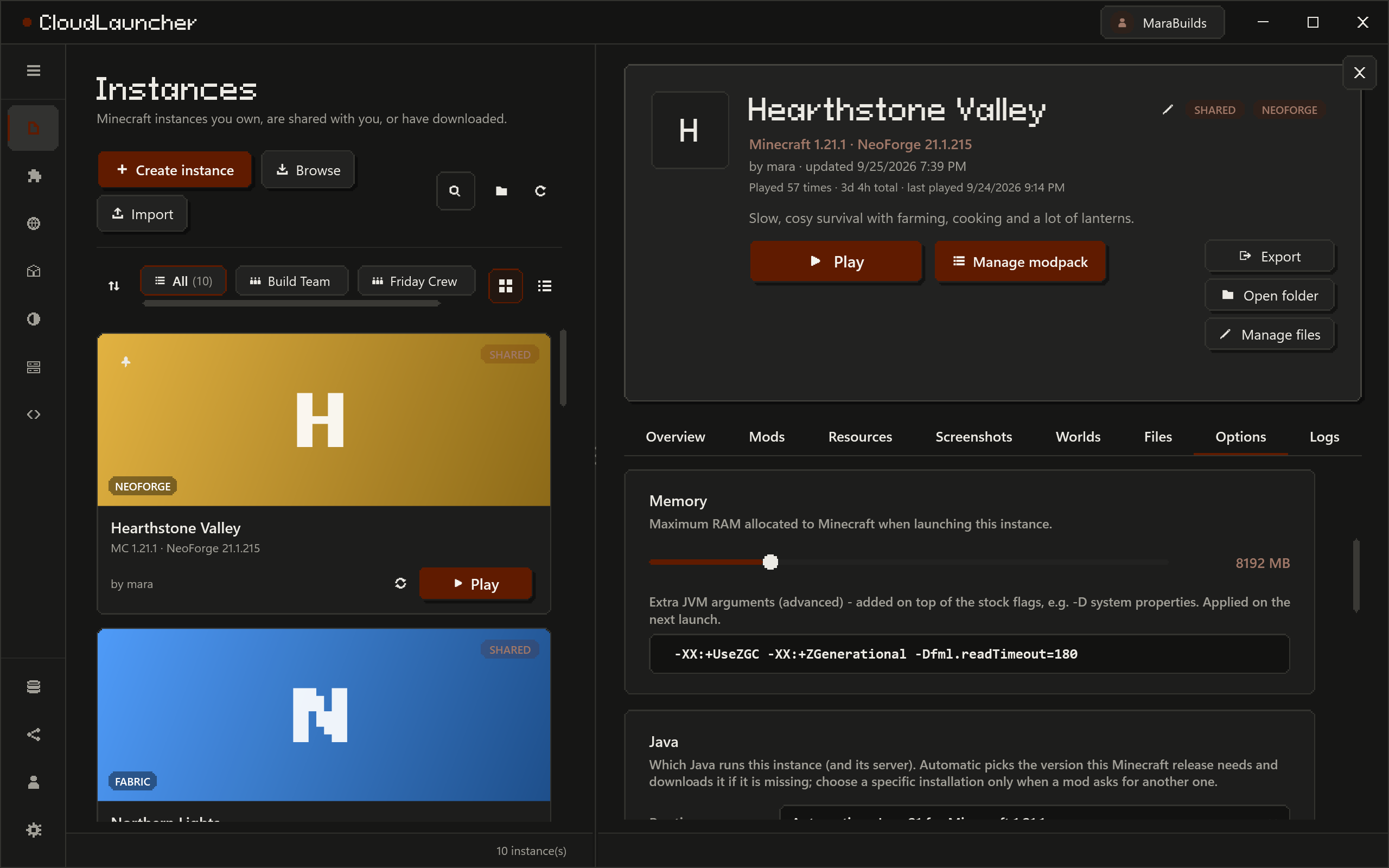Image resolution: width=1389 pixels, height=868 pixels.
Task: Click Manage files button
Action: (x=1269, y=334)
